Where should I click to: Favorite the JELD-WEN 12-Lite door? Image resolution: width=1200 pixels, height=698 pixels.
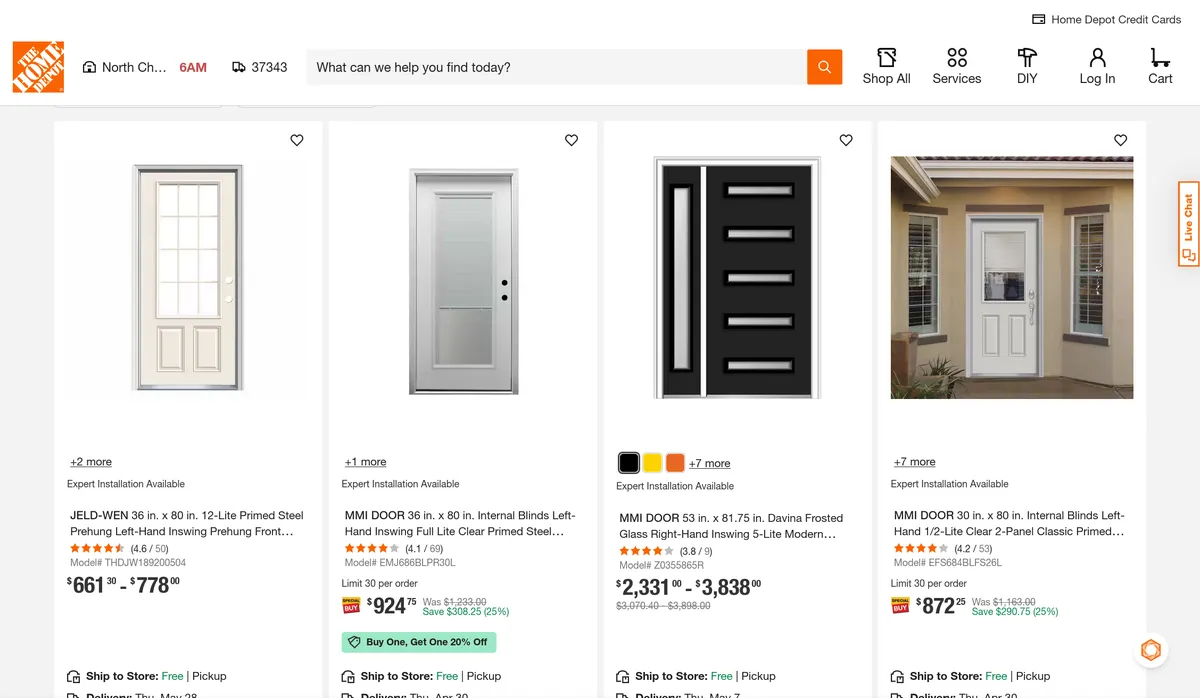coord(297,140)
